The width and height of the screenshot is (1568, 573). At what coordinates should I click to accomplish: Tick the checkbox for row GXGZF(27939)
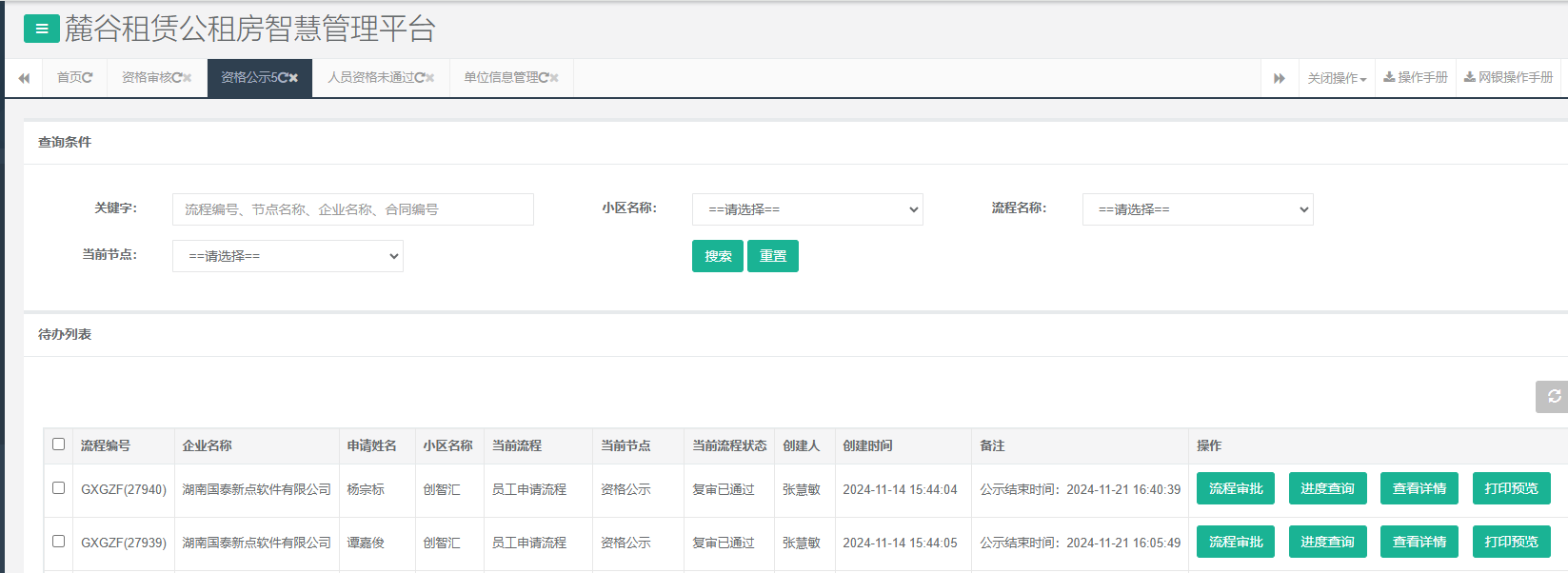[x=58, y=542]
